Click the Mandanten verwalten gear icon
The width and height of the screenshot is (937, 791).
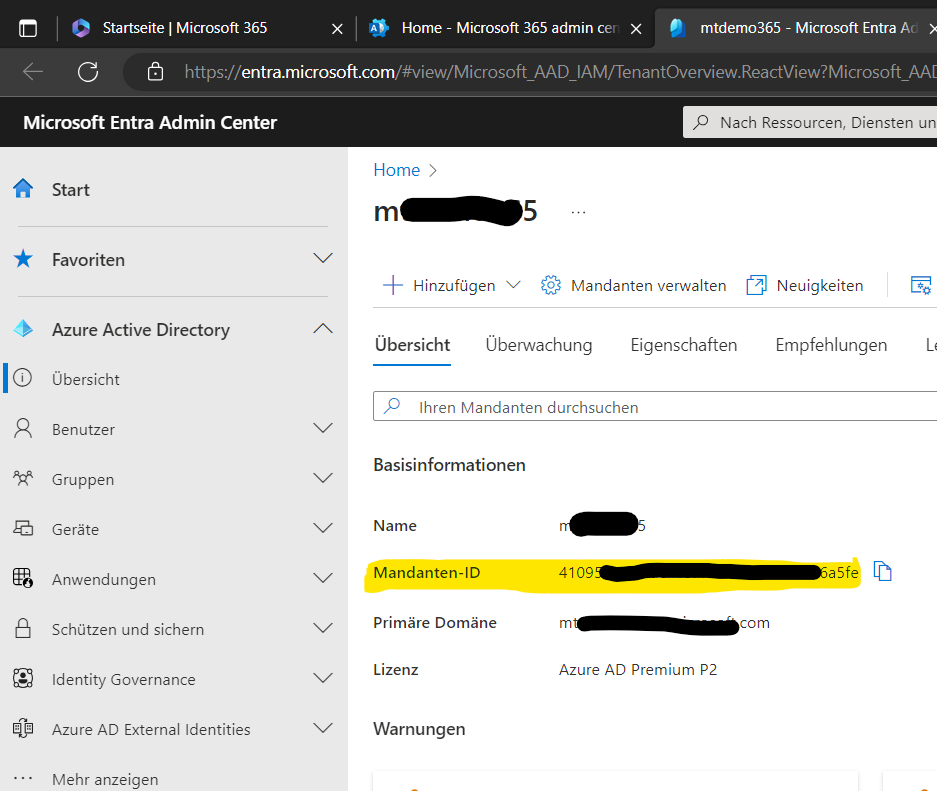pos(550,285)
